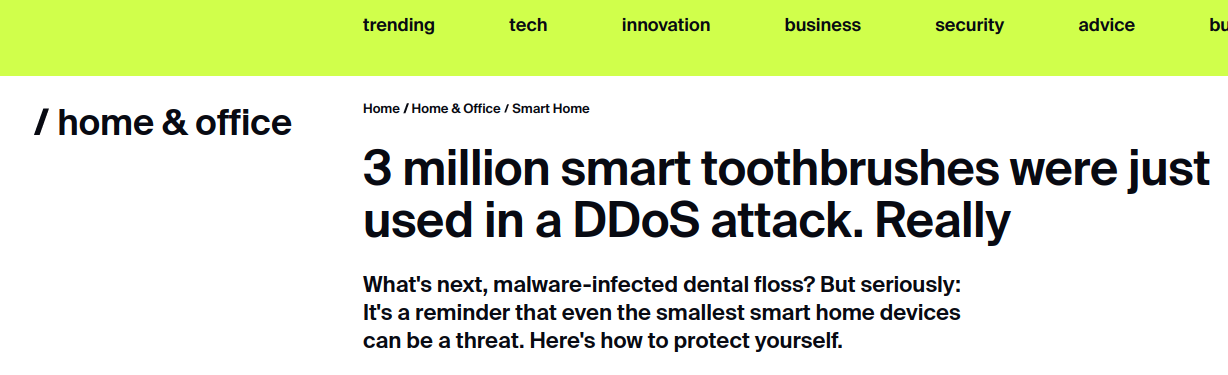The height and width of the screenshot is (375, 1228).
Task: Select the tech navigation item
Action: point(528,25)
